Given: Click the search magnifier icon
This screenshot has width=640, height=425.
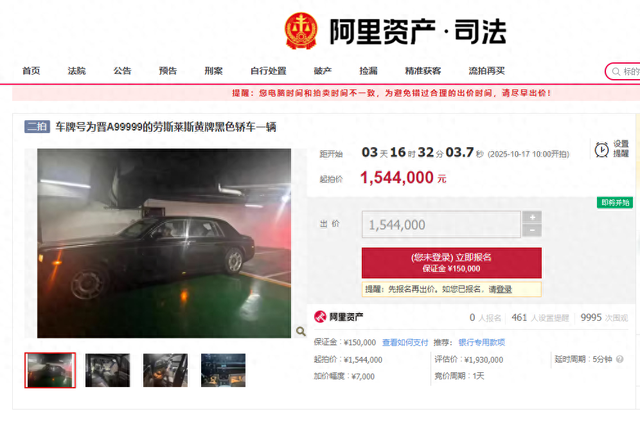Looking at the screenshot, I should click(616, 72).
